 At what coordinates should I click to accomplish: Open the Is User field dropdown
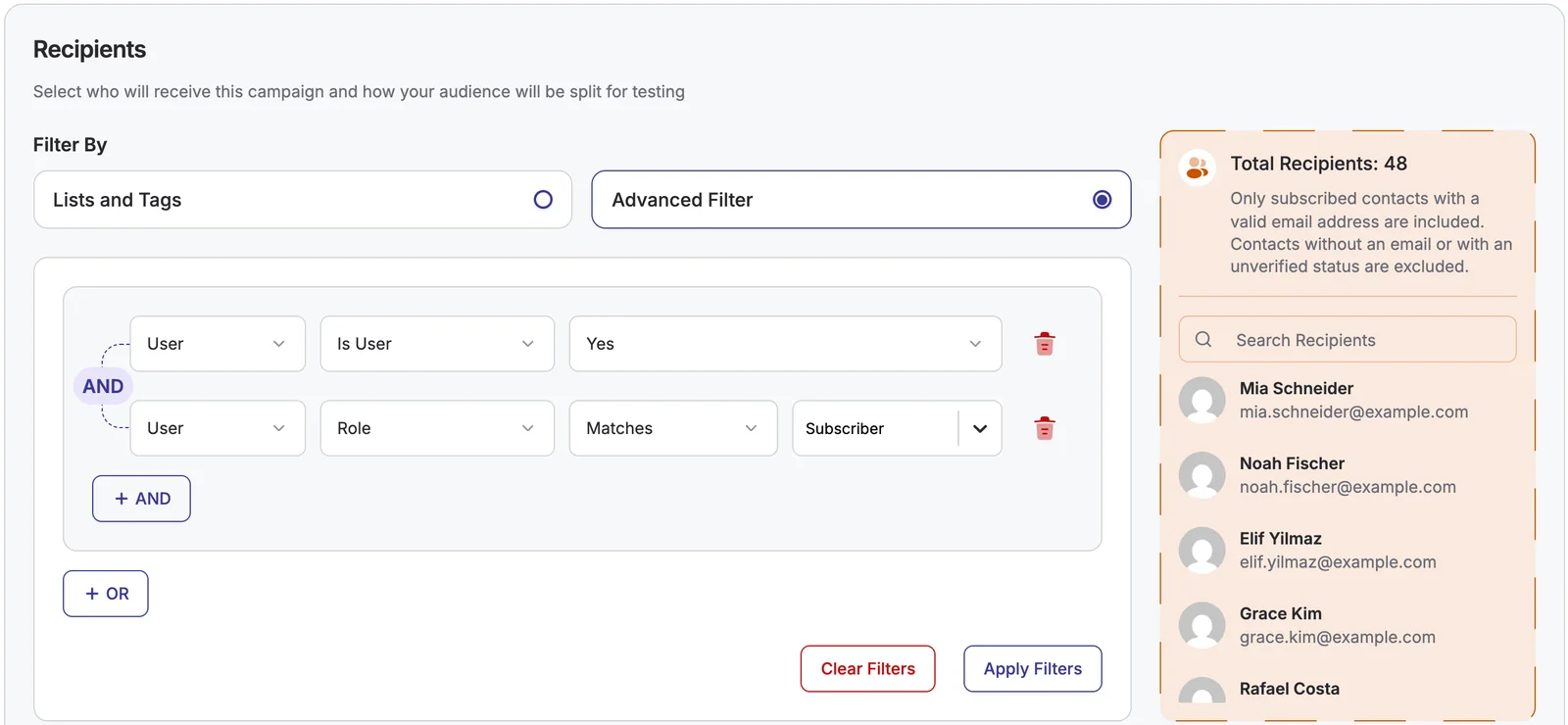tap(437, 344)
